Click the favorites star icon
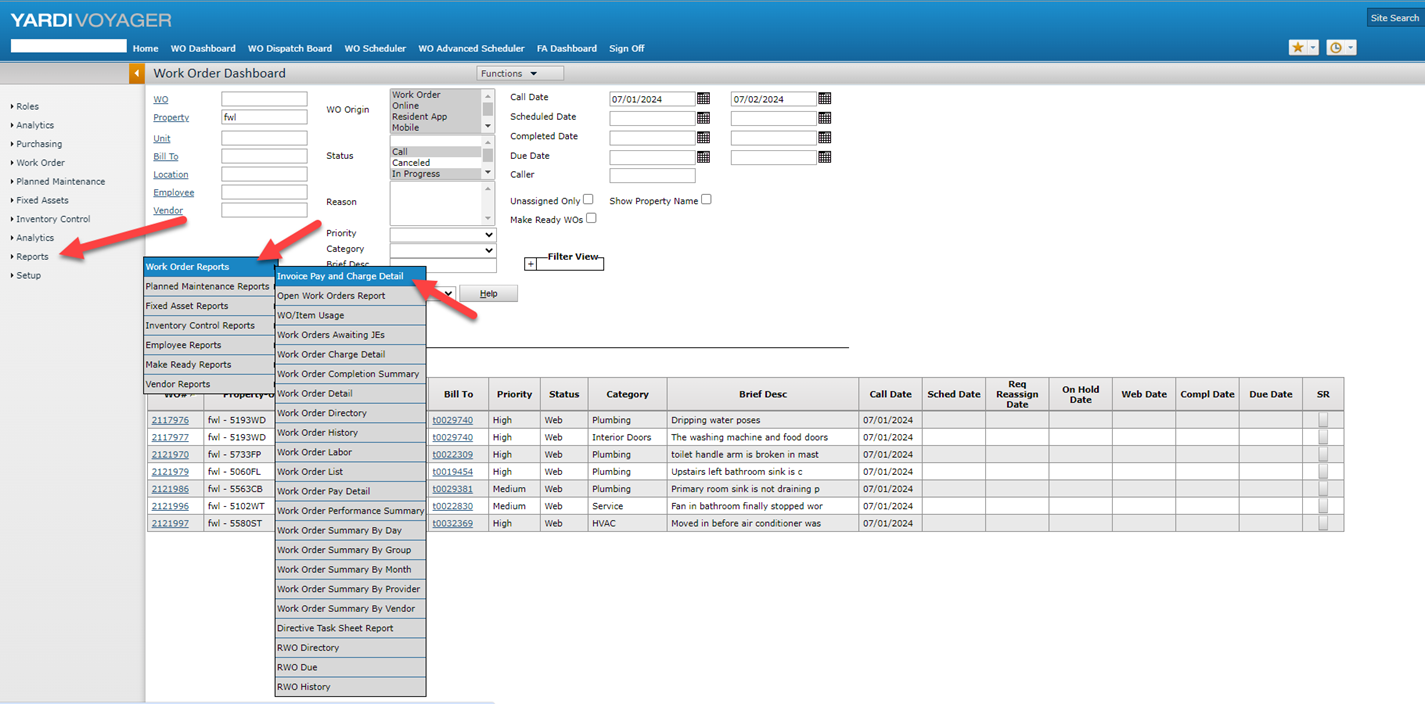This screenshot has width=1425, height=704. point(1297,48)
